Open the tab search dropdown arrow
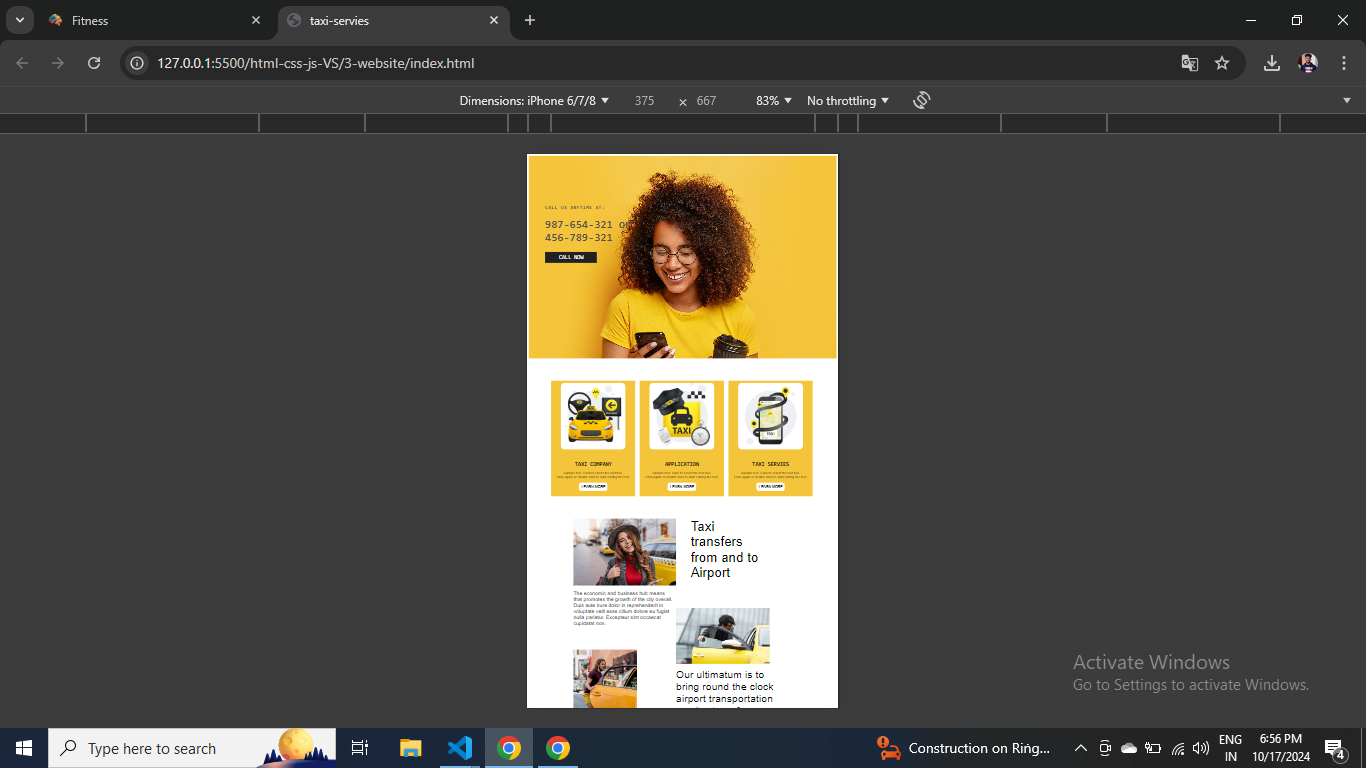Viewport: 1366px width, 768px height. 19,20
